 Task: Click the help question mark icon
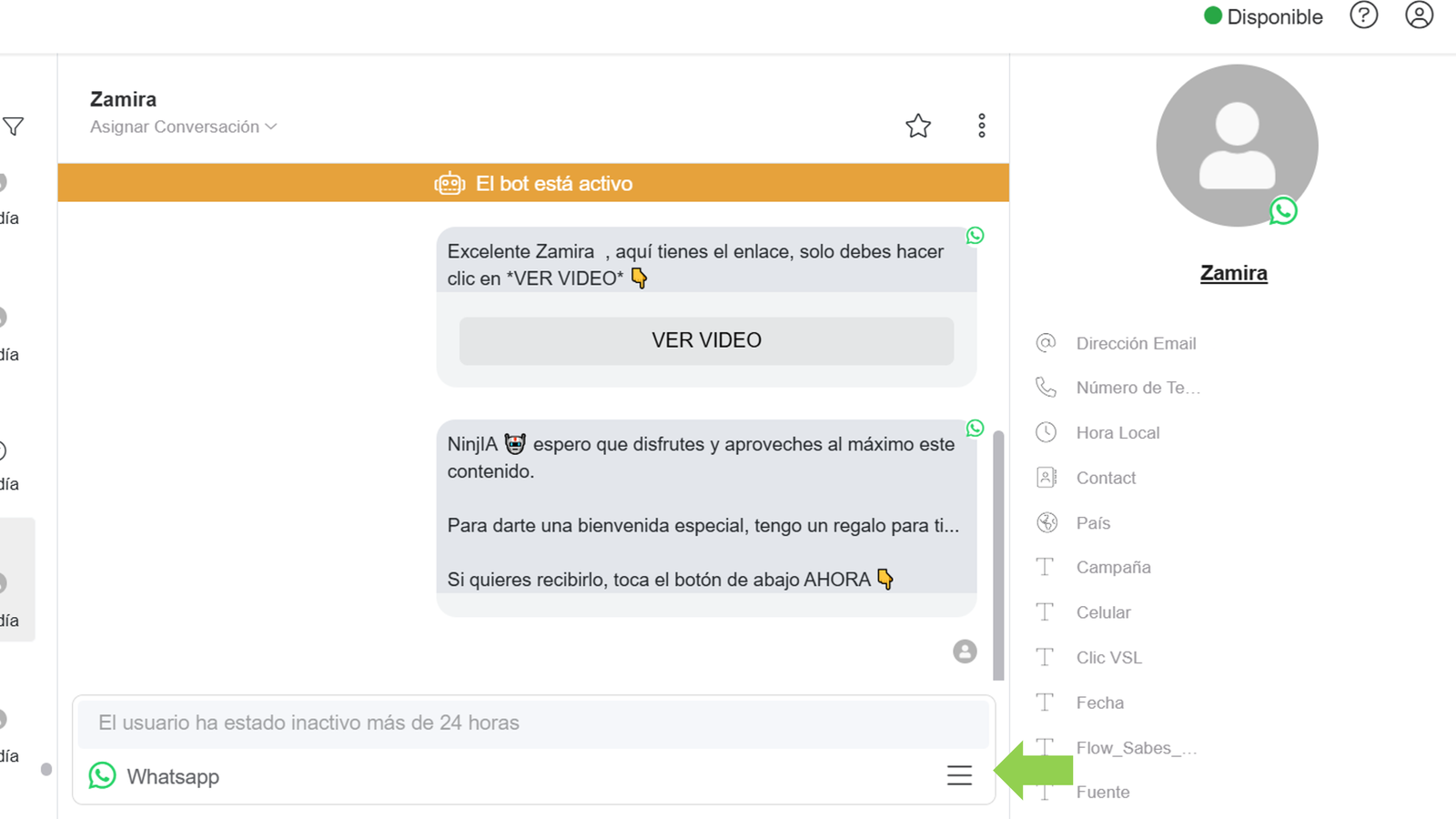[1363, 15]
